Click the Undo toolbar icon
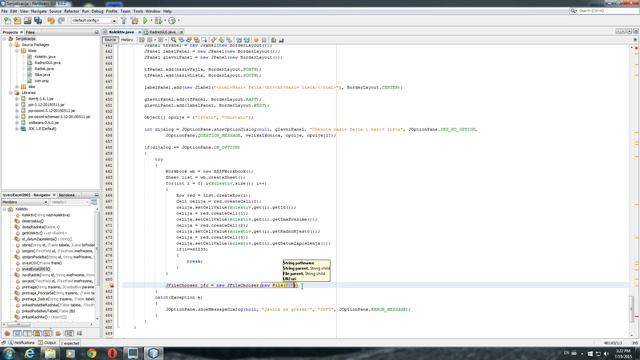This screenshot has height=360, width=640. point(51,20)
